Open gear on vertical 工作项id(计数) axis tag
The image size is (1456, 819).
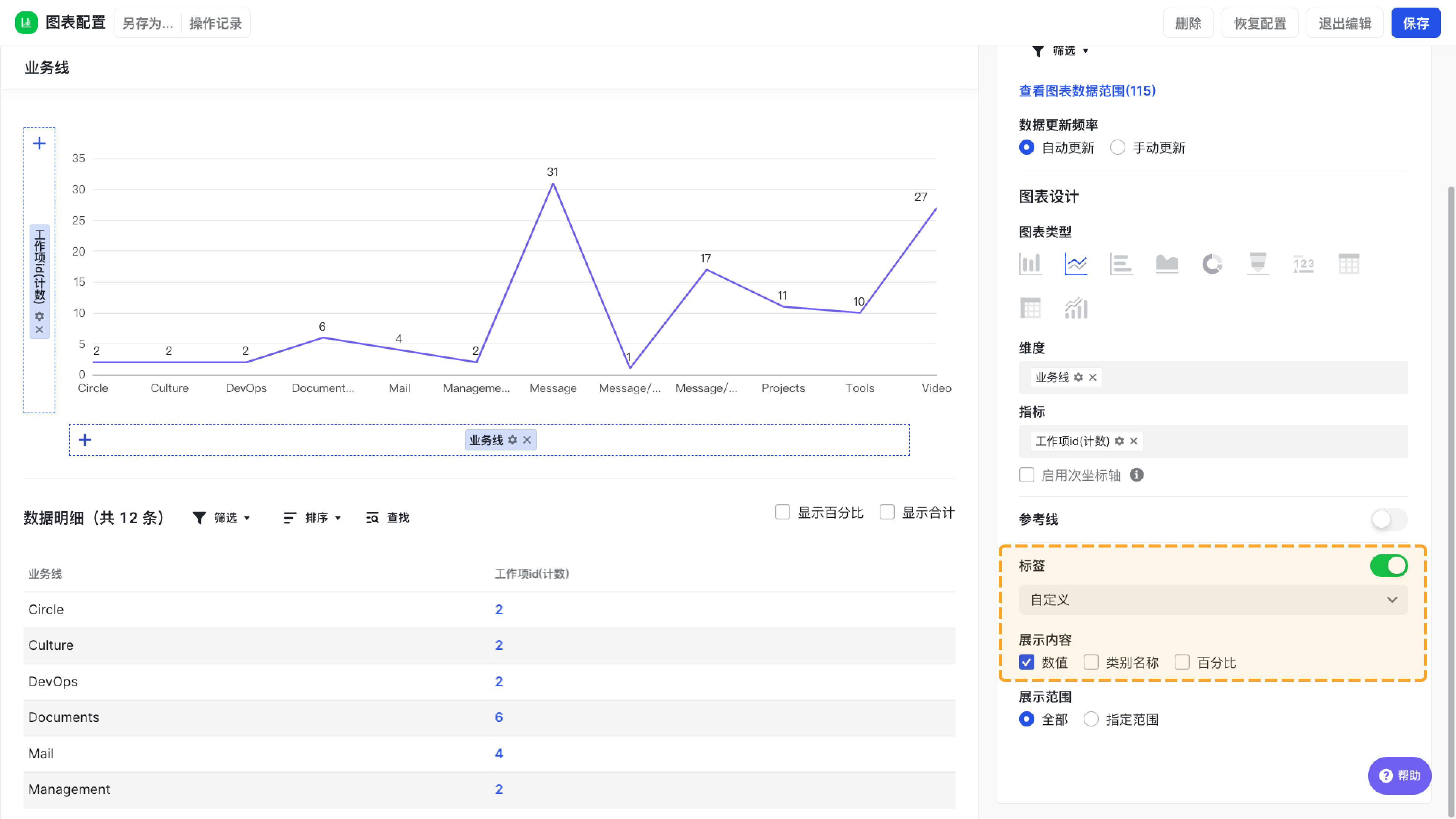[39, 316]
